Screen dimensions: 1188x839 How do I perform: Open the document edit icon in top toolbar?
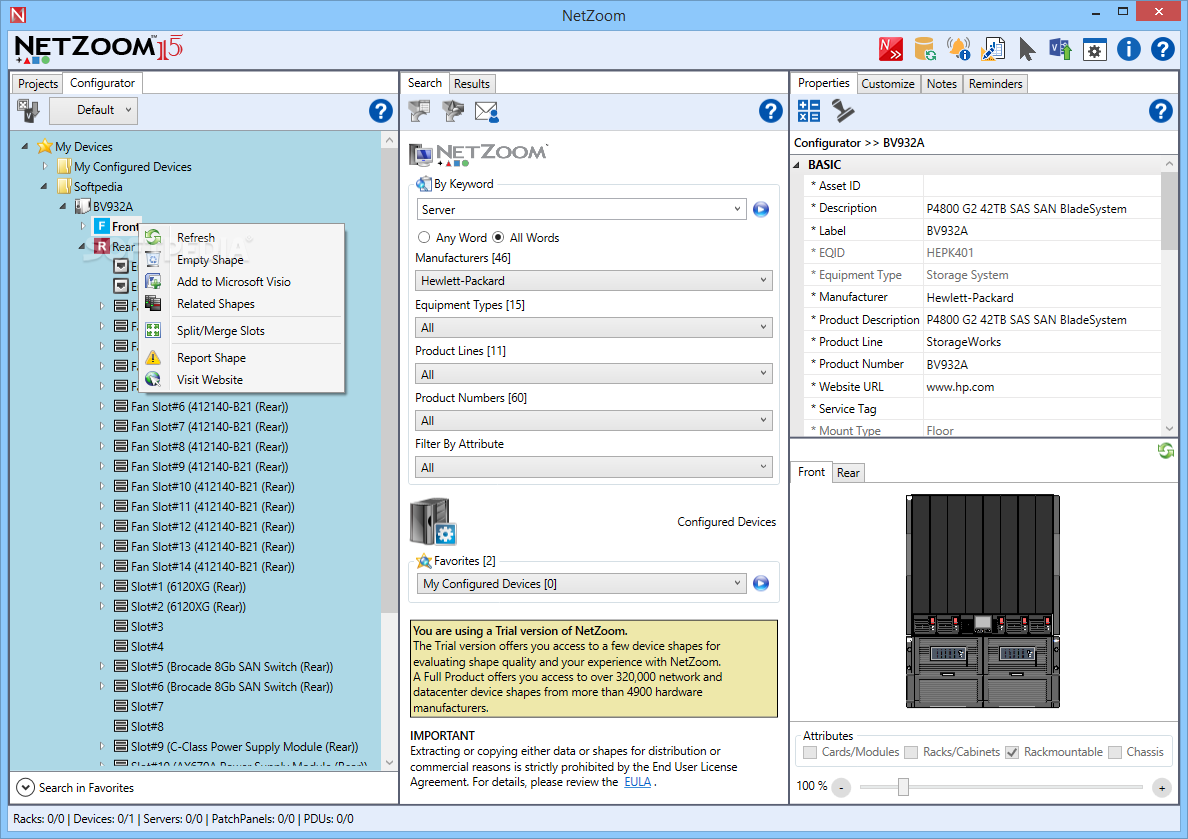(x=993, y=49)
